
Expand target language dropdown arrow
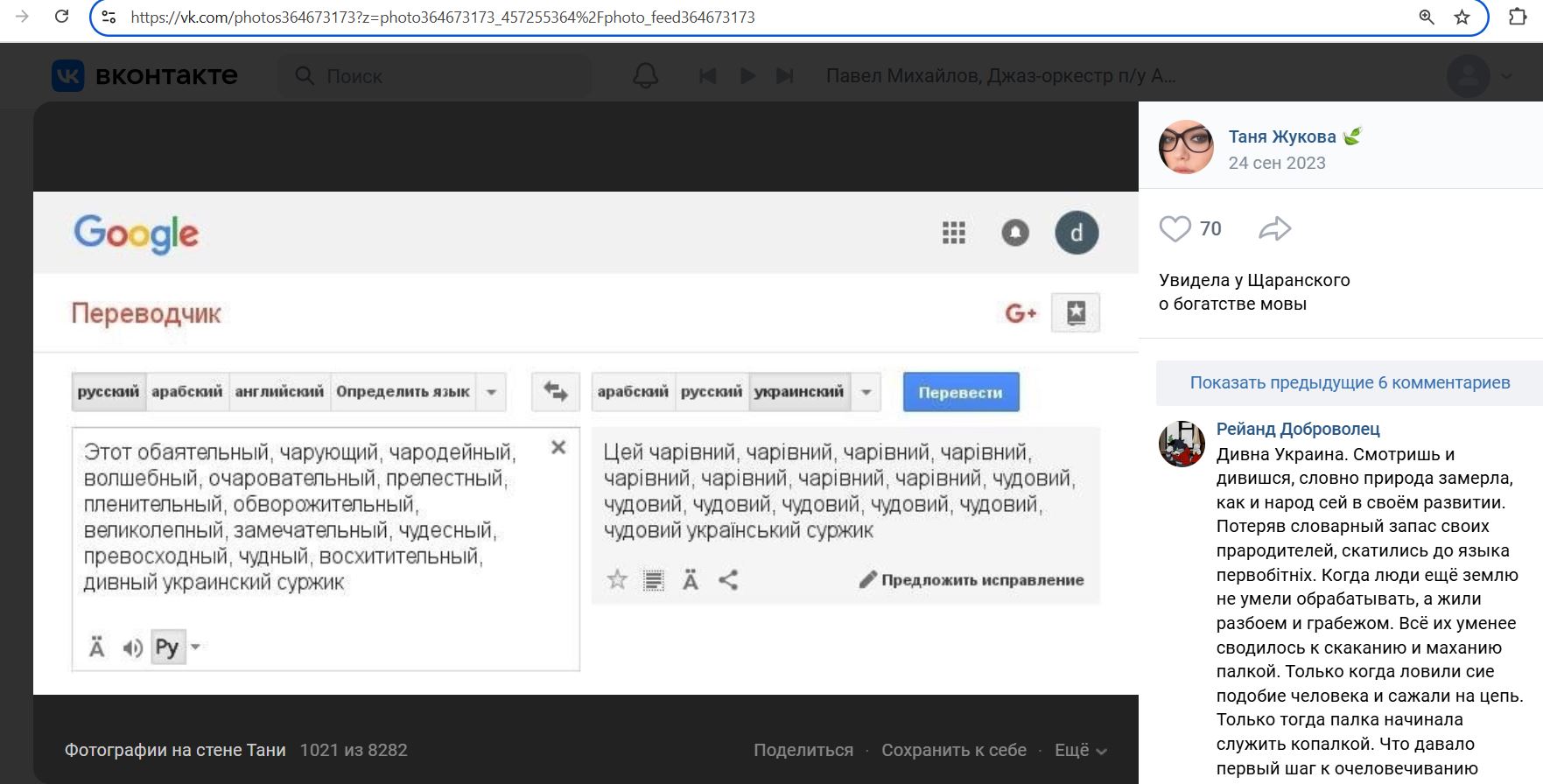(866, 392)
